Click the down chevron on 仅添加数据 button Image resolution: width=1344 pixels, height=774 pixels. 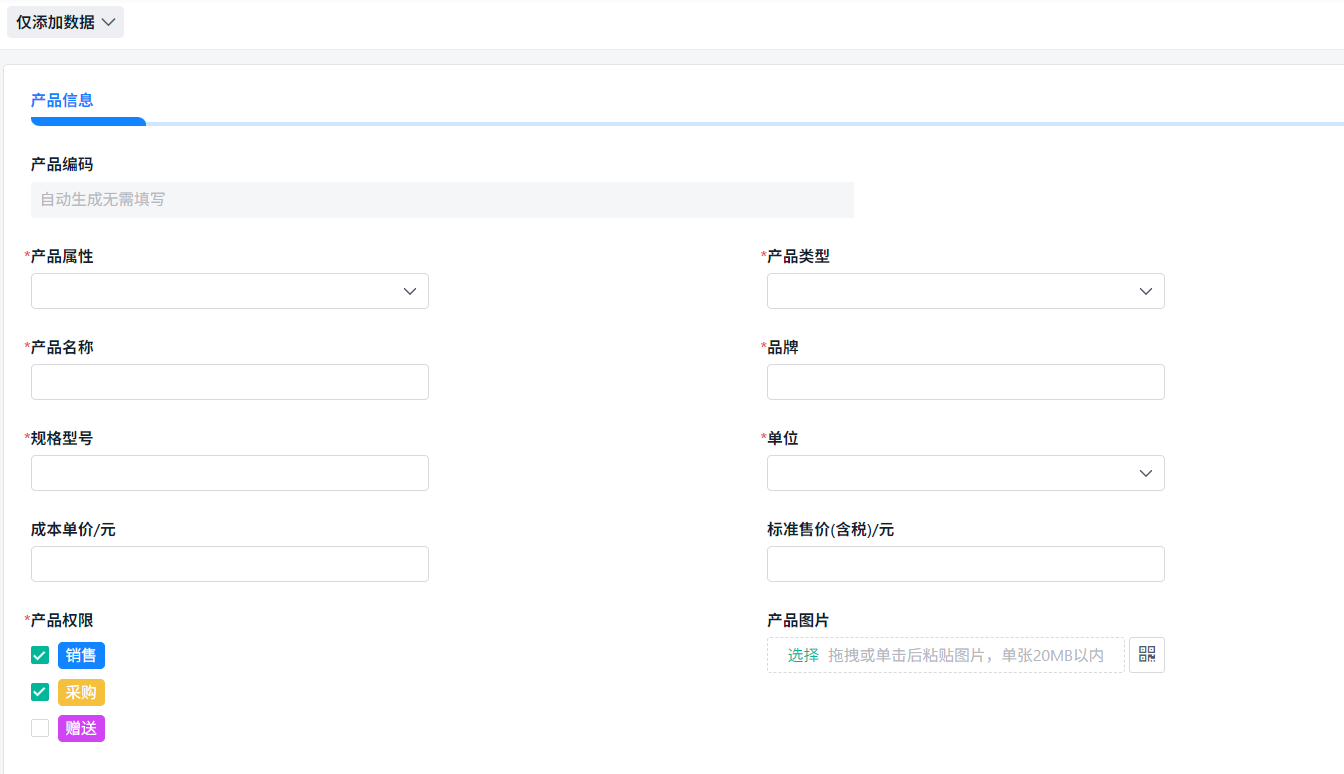tap(109, 21)
